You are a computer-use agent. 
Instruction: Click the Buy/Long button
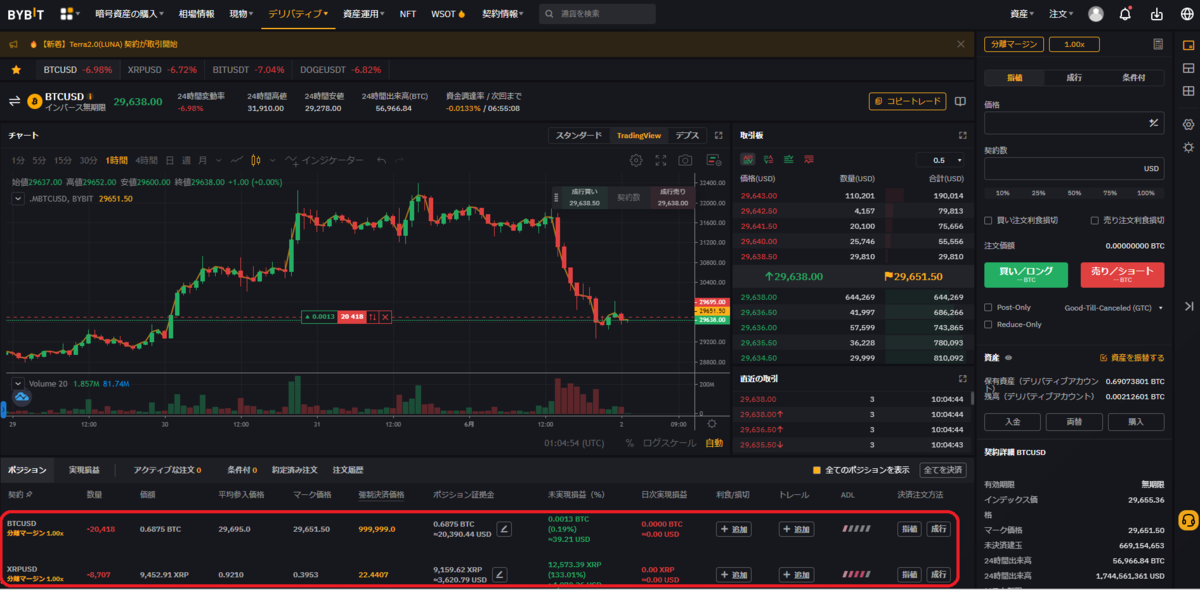point(1025,274)
